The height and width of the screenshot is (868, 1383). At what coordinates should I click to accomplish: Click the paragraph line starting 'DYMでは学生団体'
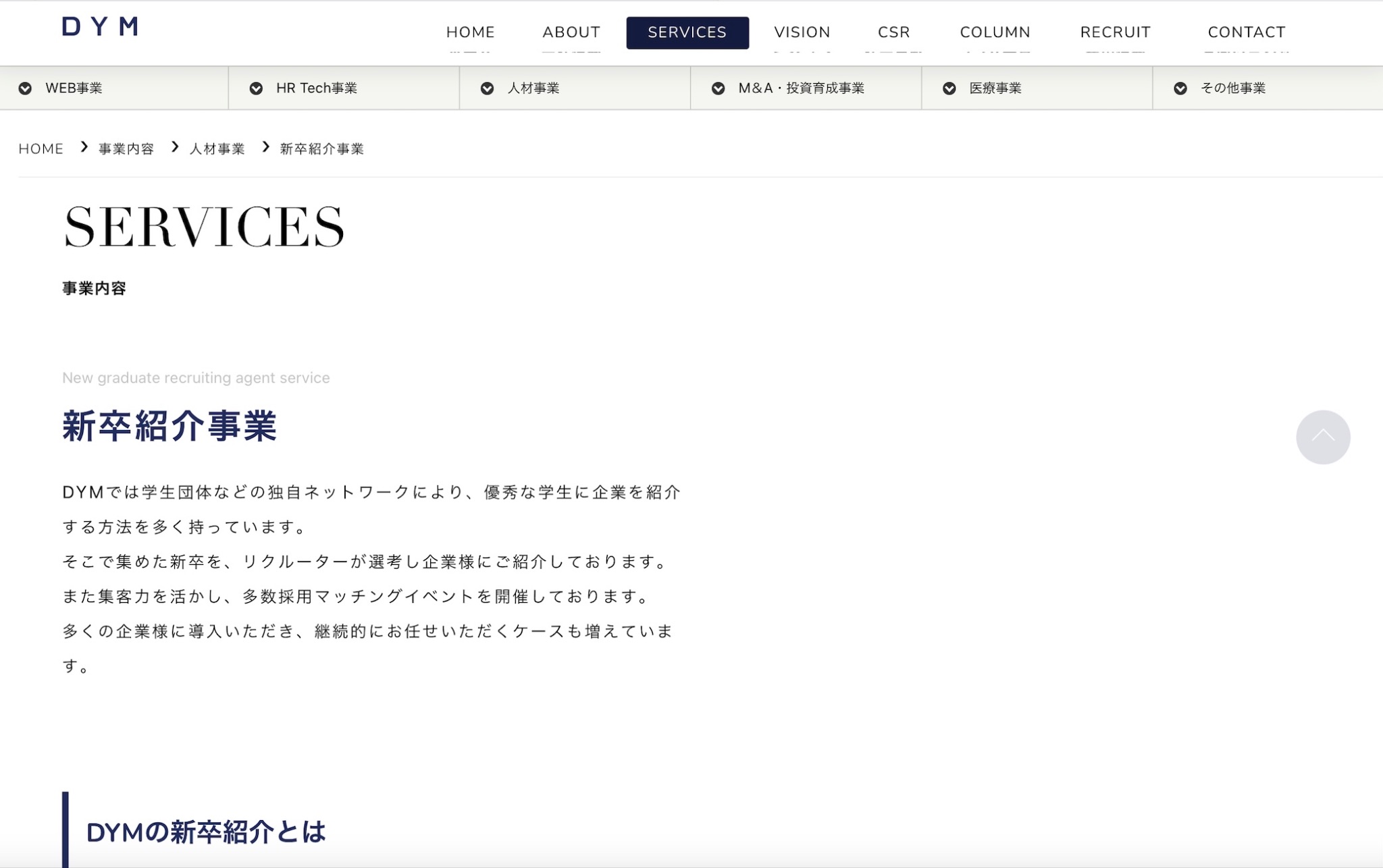pyautogui.click(x=371, y=493)
